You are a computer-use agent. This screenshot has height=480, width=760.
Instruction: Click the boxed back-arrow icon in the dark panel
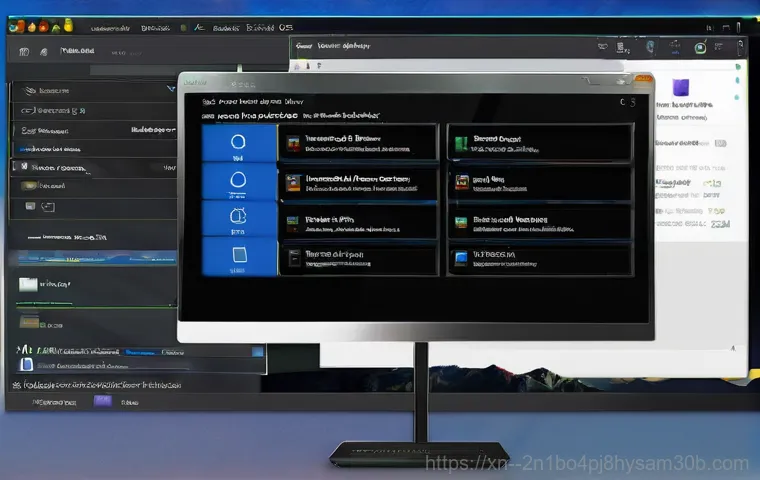[48, 207]
